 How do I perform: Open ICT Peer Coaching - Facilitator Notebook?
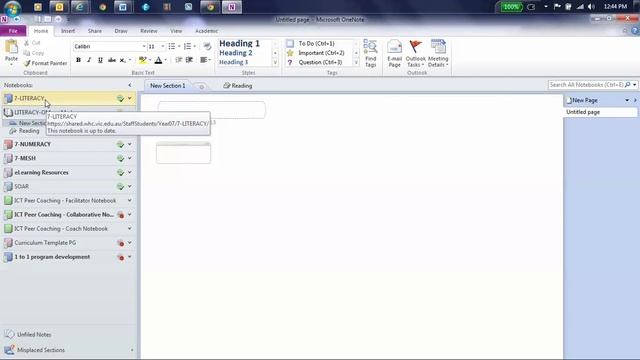point(65,200)
